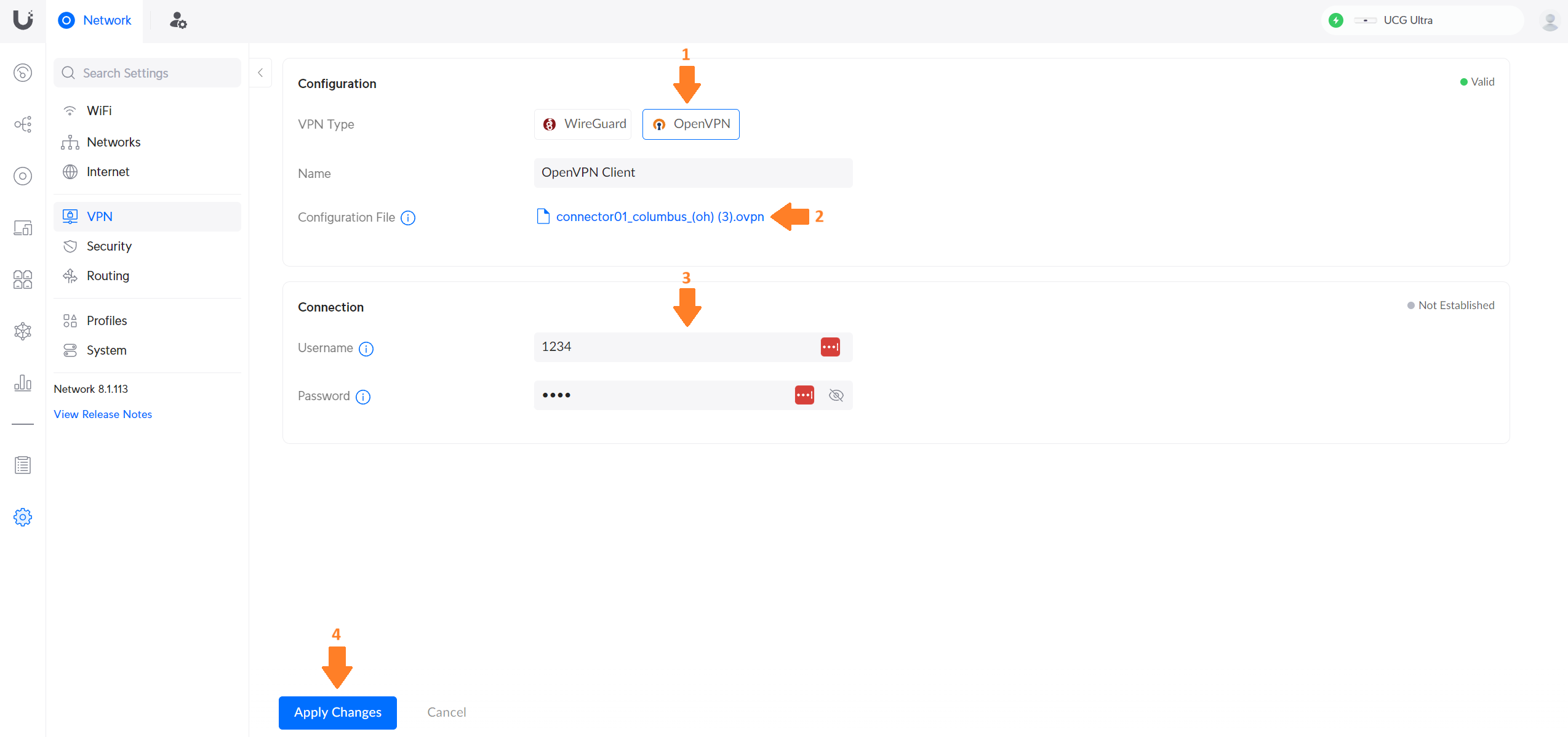Click the Cancel button
The height and width of the screenshot is (737, 1568).
[x=447, y=712]
